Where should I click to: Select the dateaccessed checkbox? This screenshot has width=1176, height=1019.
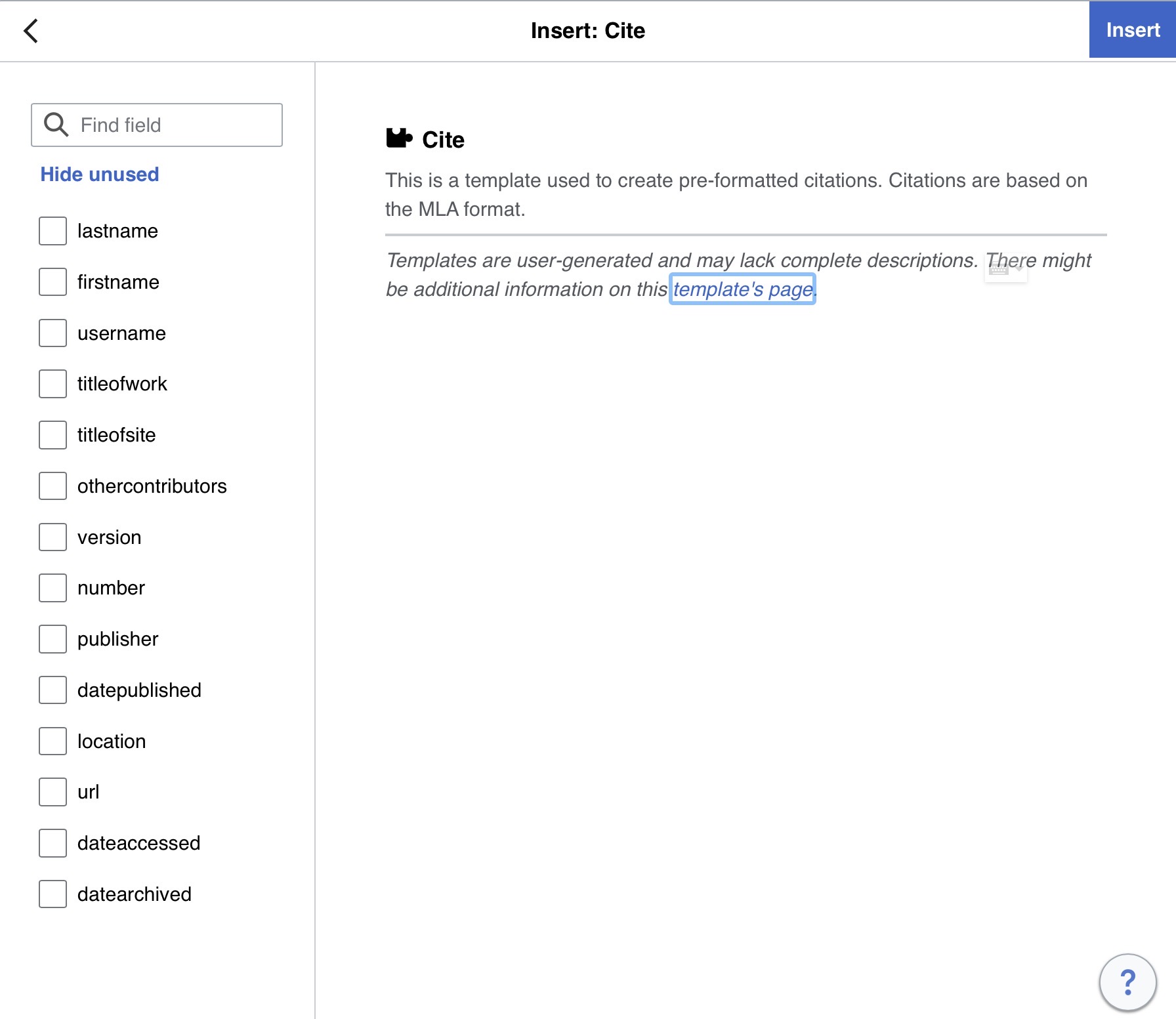click(x=52, y=843)
